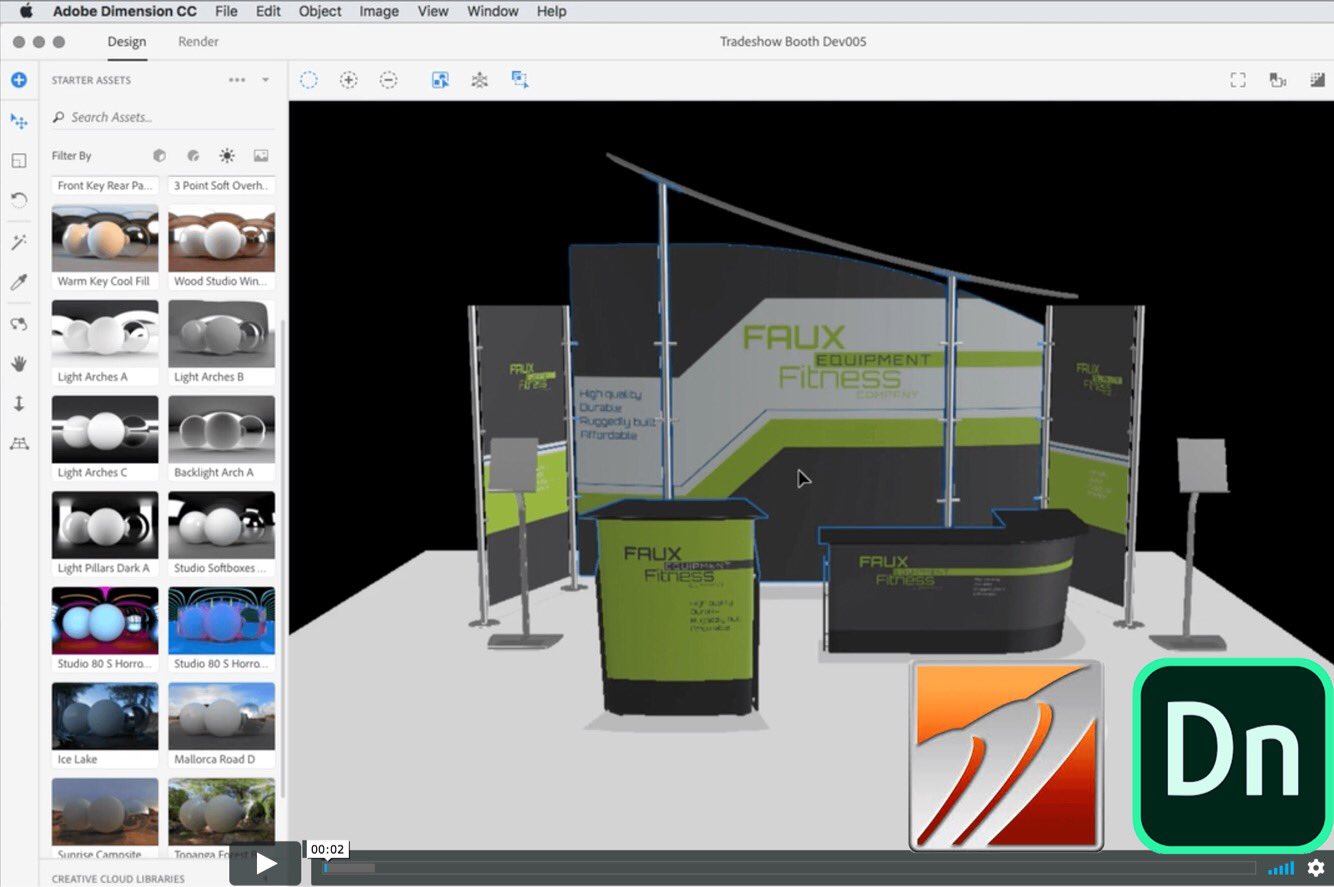
Task: Adjust the video volume bars
Action: pyautogui.click(x=1281, y=868)
